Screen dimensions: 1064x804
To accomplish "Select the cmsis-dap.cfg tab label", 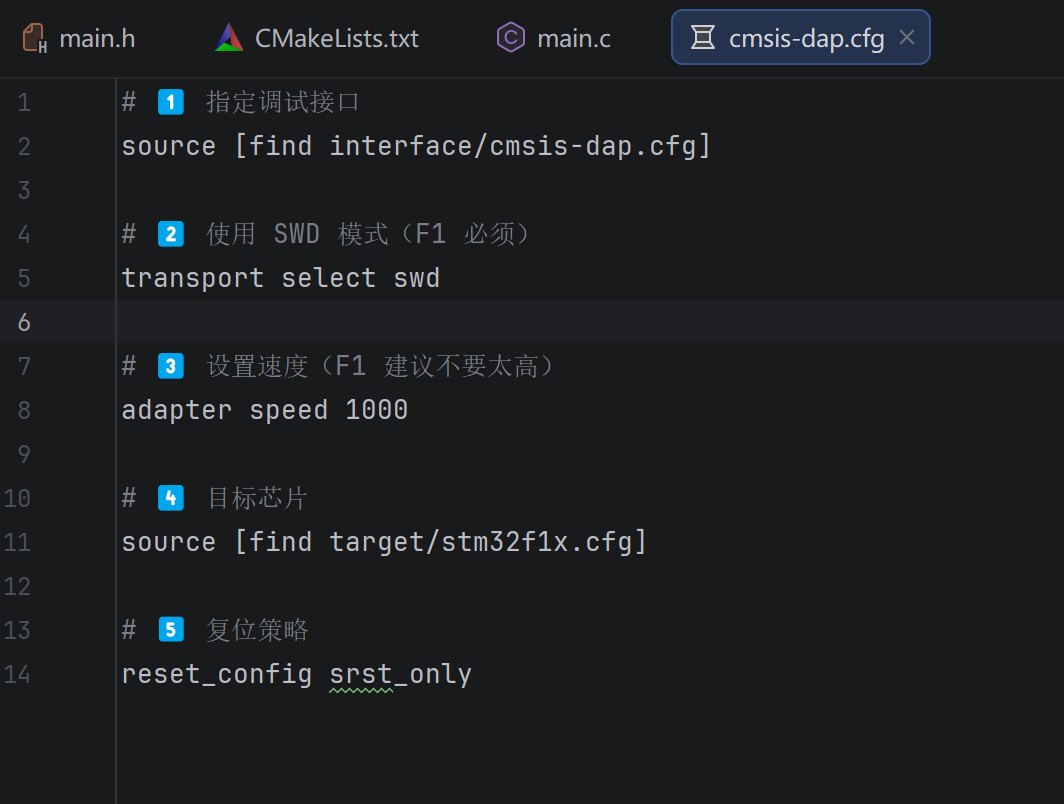I will (x=806, y=39).
